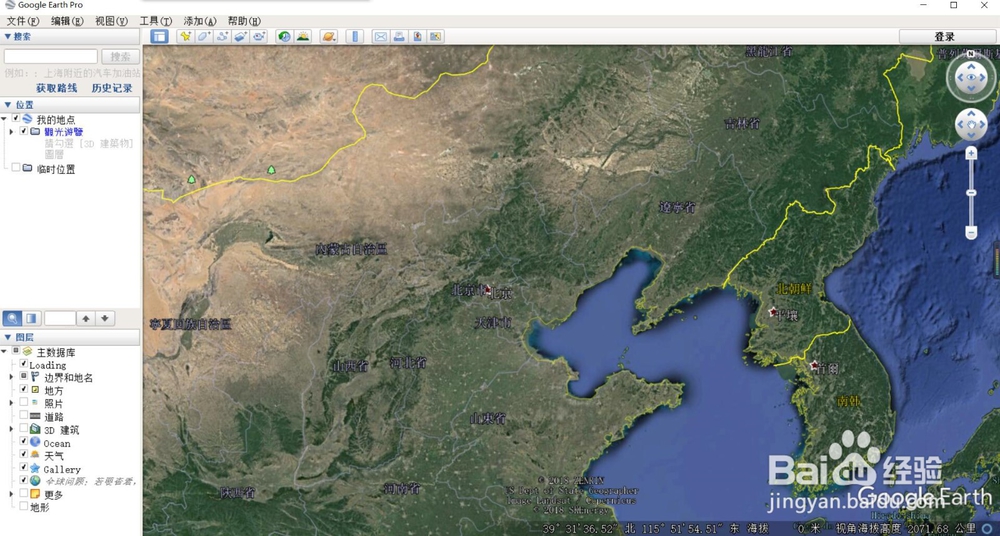Image resolution: width=1000 pixels, height=536 pixels.
Task: Activate the ruler measuring tool
Action: click(x=355, y=36)
